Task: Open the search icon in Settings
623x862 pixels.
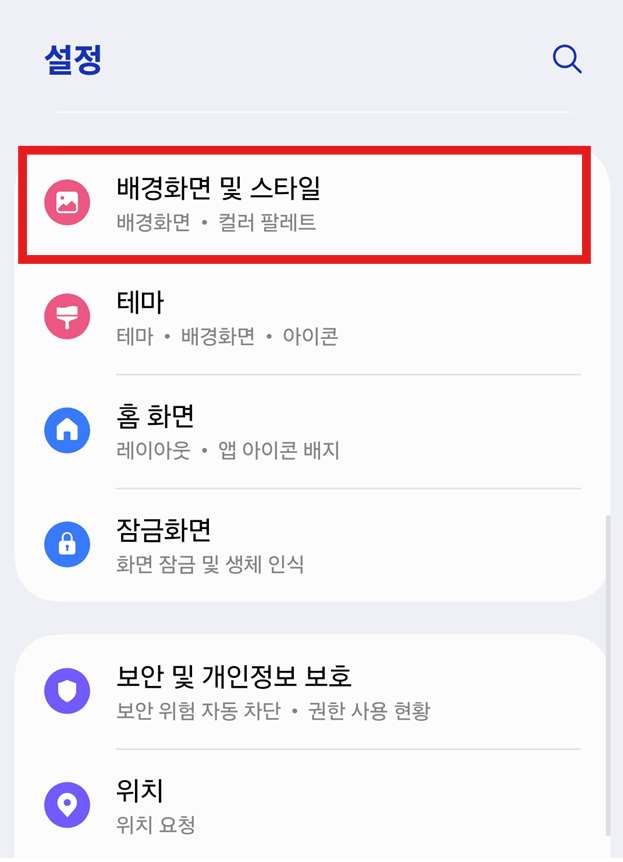Action: (567, 59)
